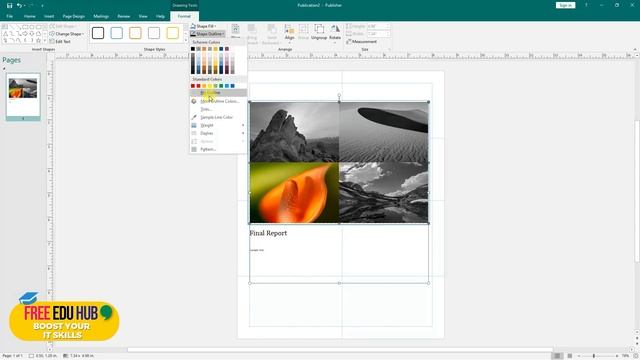Open the Help tab
640x360 pixels.
click(x=160, y=16)
